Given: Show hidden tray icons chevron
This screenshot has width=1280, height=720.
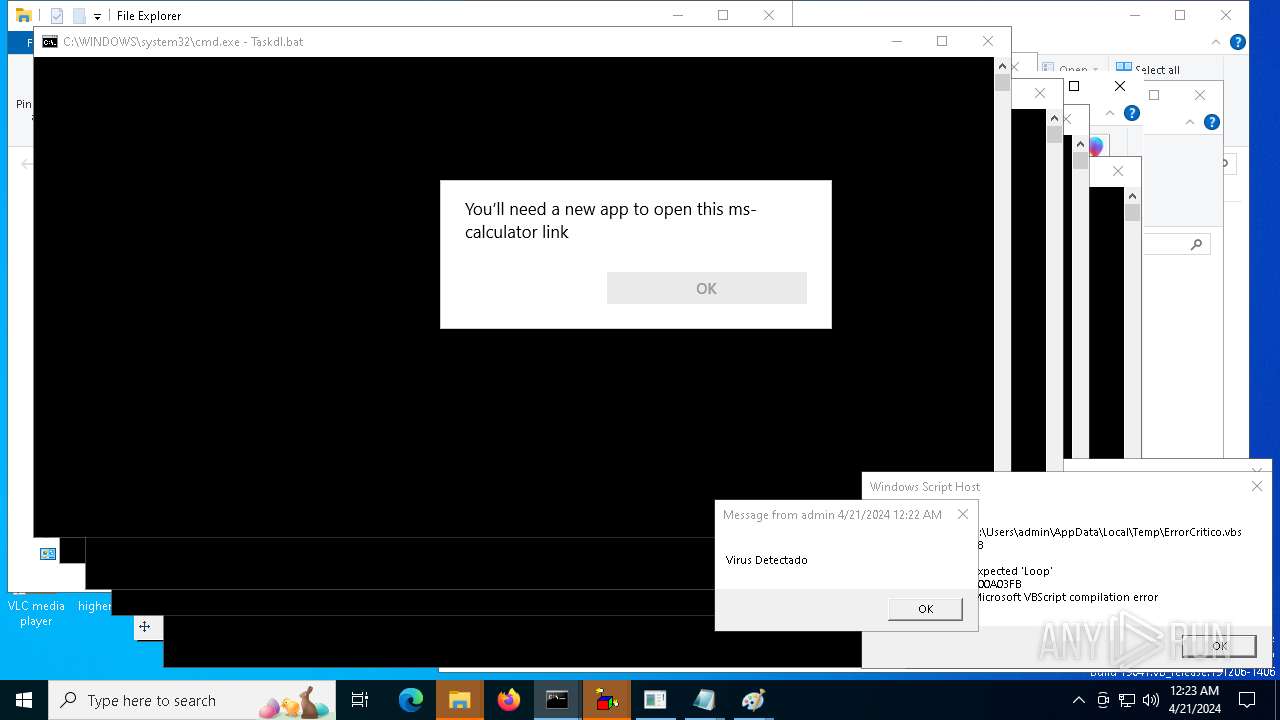Looking at the screenshot, I should [1079, 700].
